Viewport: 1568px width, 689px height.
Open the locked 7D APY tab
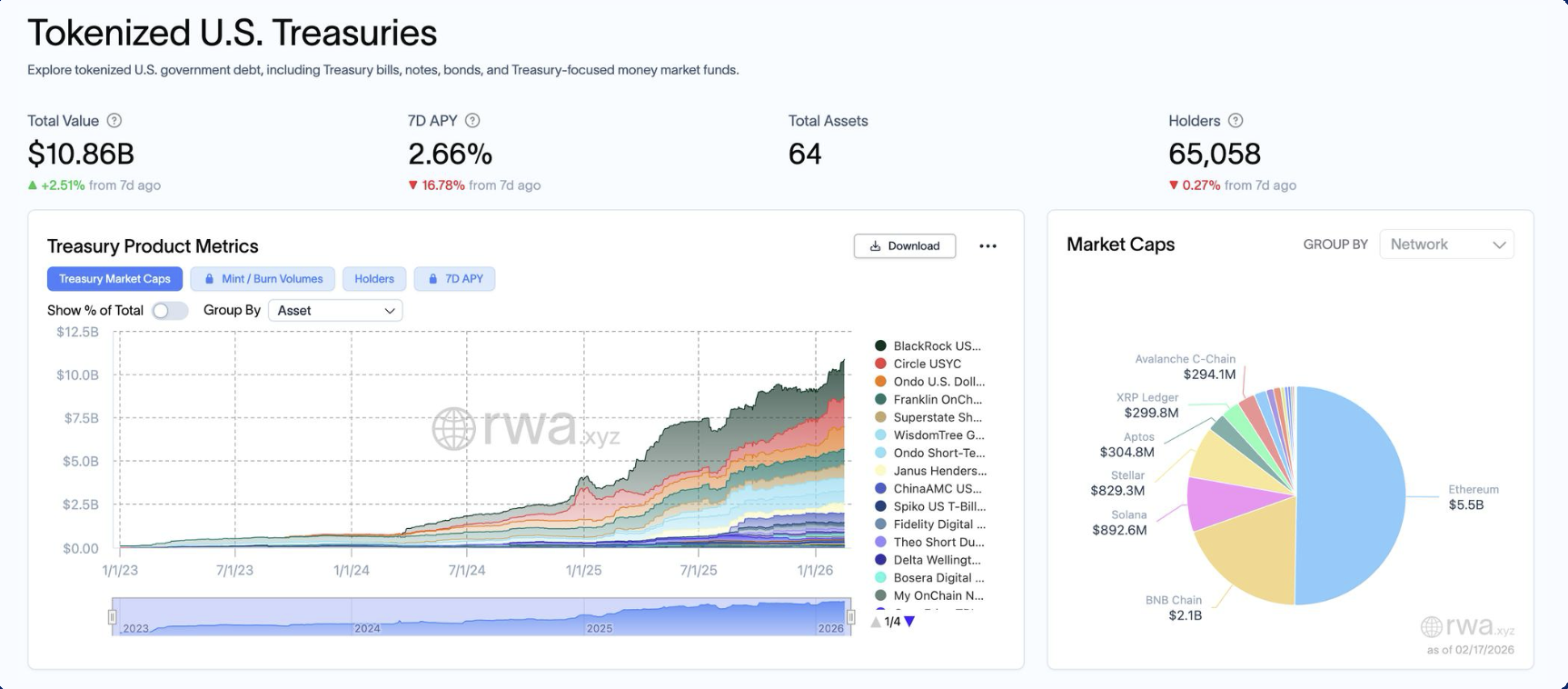click(x=454, y=279)
